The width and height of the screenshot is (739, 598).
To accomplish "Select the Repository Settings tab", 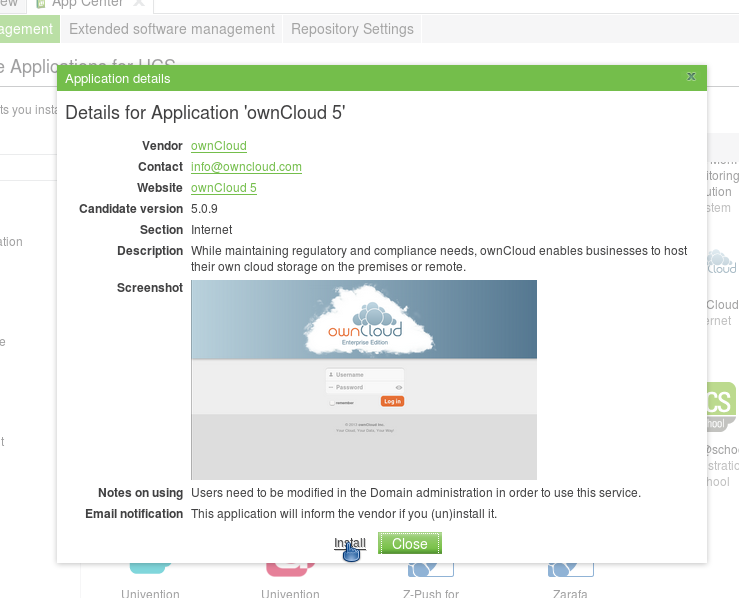I will (352, 29).
